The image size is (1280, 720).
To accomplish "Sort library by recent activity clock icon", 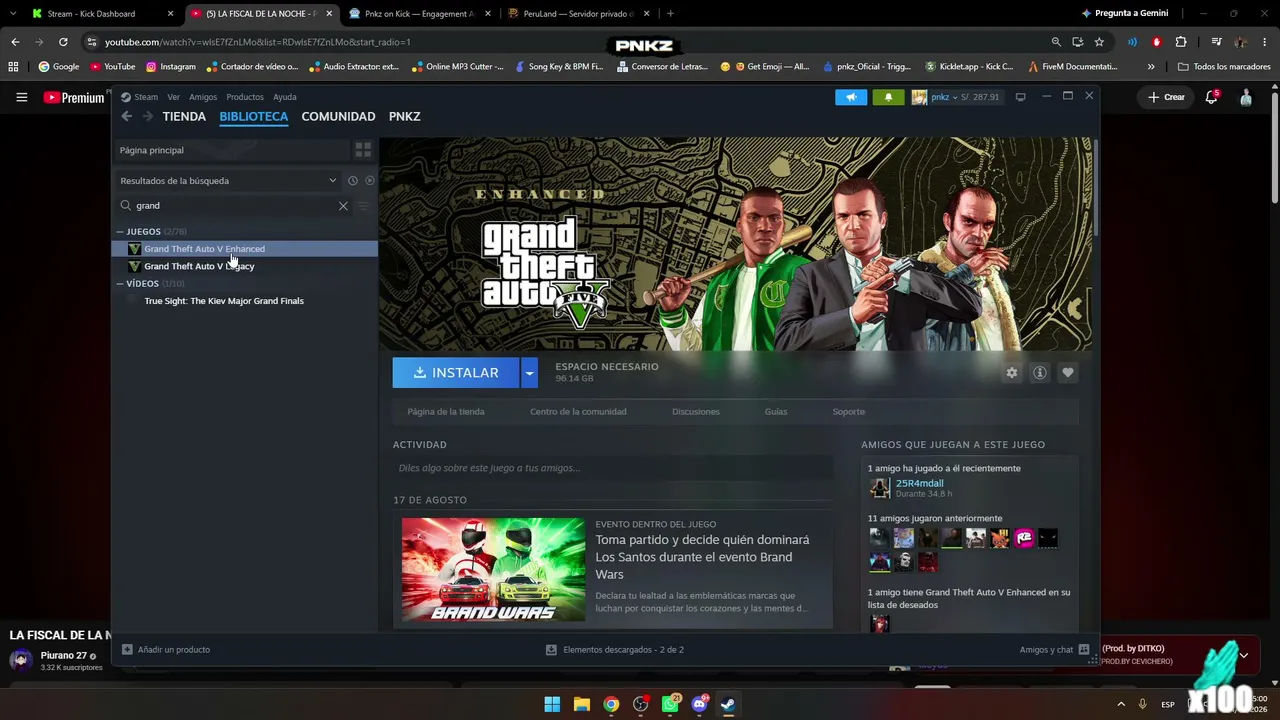I will (352, 181).
